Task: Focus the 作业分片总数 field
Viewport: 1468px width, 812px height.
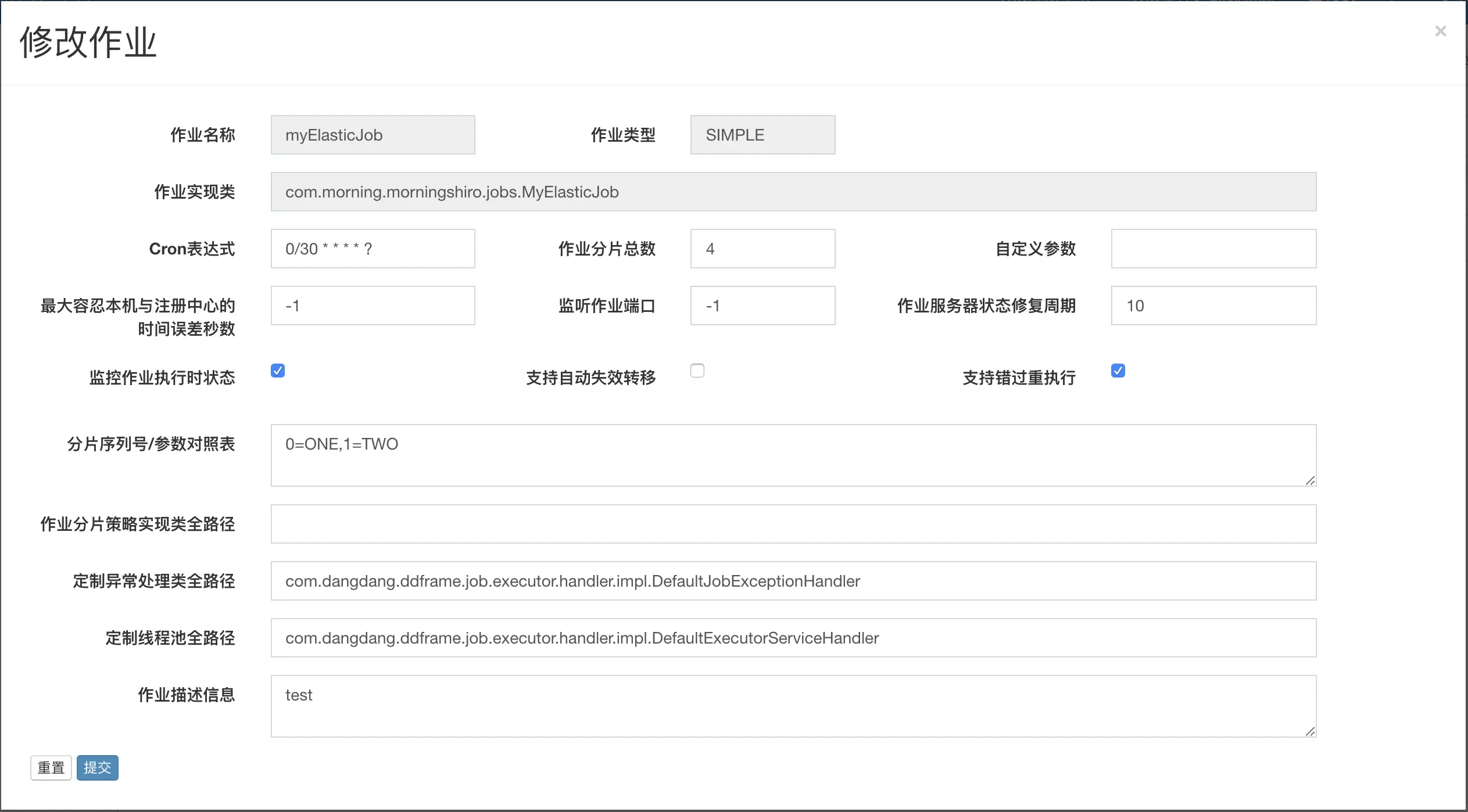Action: 762,249
